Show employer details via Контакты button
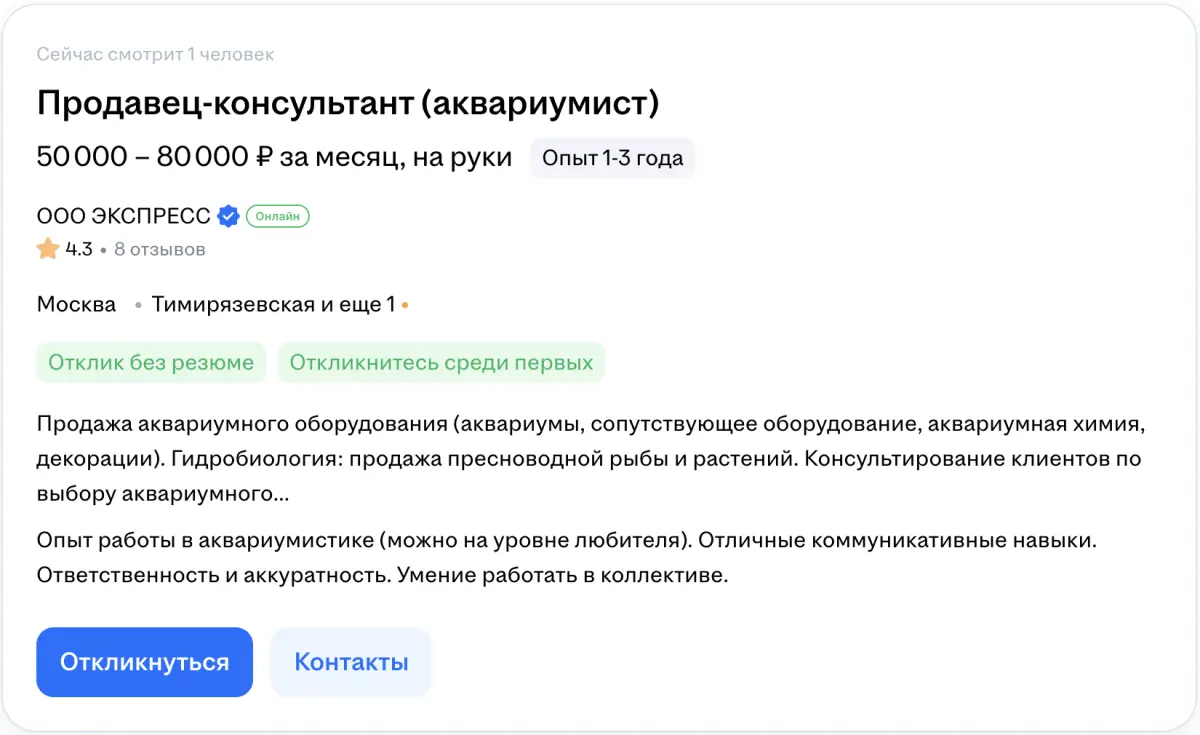The image size is (1200, 735). [x=351, y=662]
